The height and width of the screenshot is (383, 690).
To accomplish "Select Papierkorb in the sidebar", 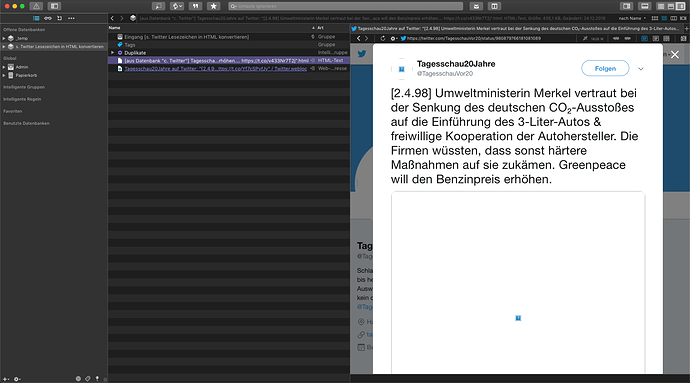I will click(x=26, y=75).
